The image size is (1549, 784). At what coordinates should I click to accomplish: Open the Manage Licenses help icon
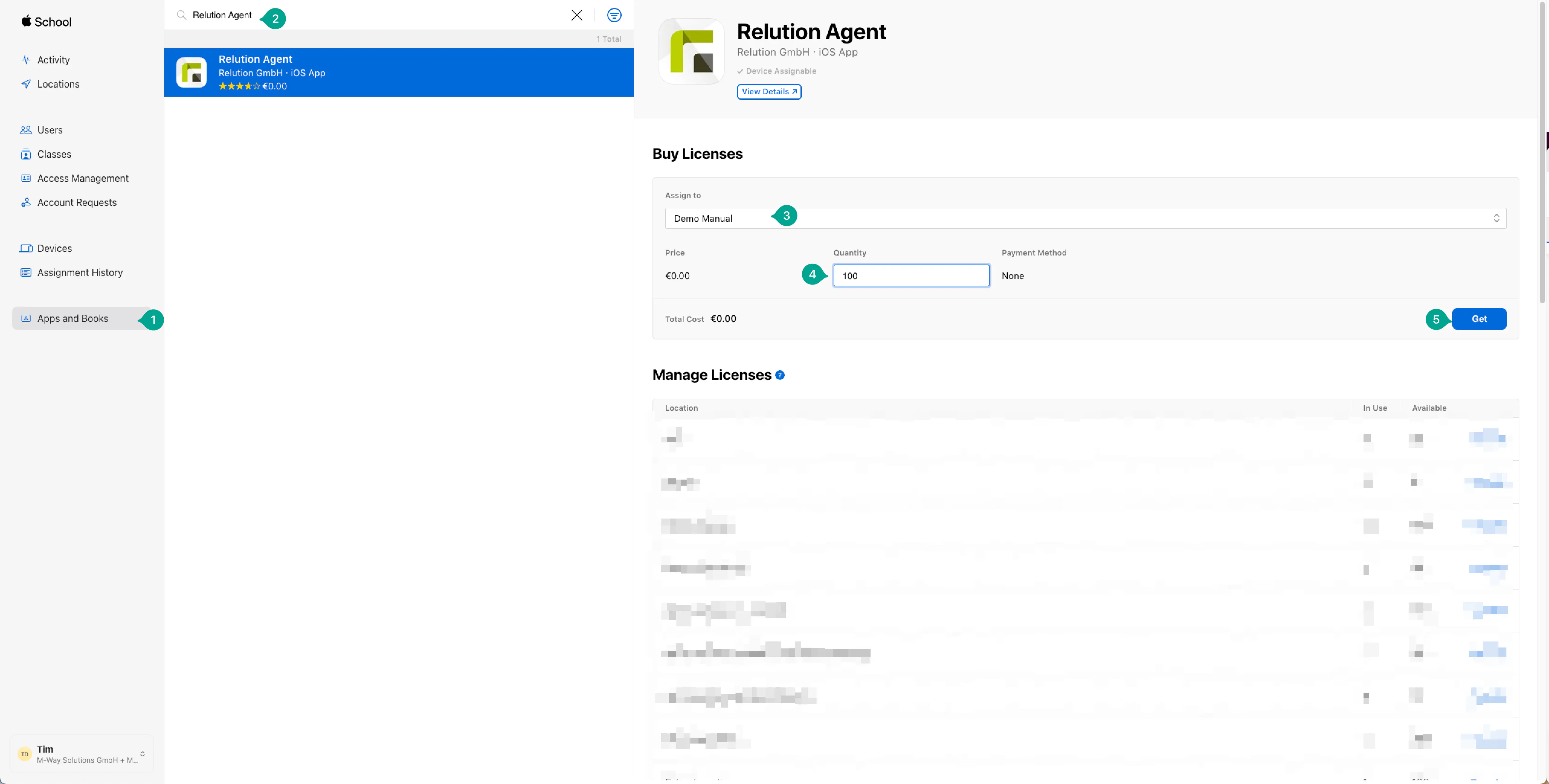click(780, 375)
